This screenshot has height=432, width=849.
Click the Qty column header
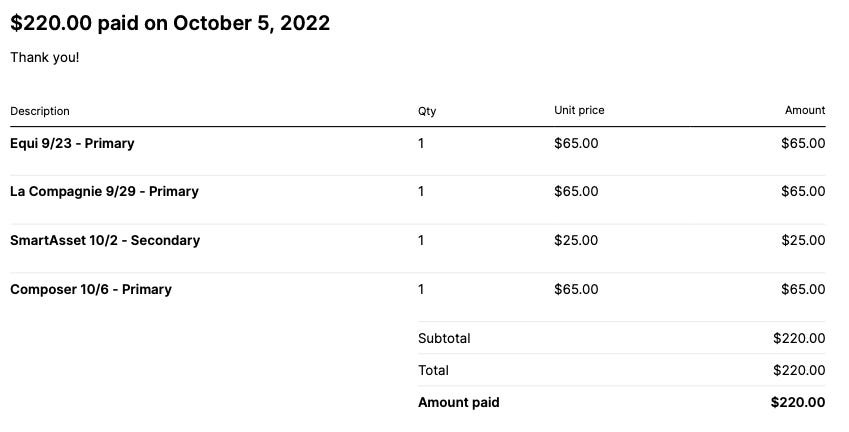click(427, 111)
